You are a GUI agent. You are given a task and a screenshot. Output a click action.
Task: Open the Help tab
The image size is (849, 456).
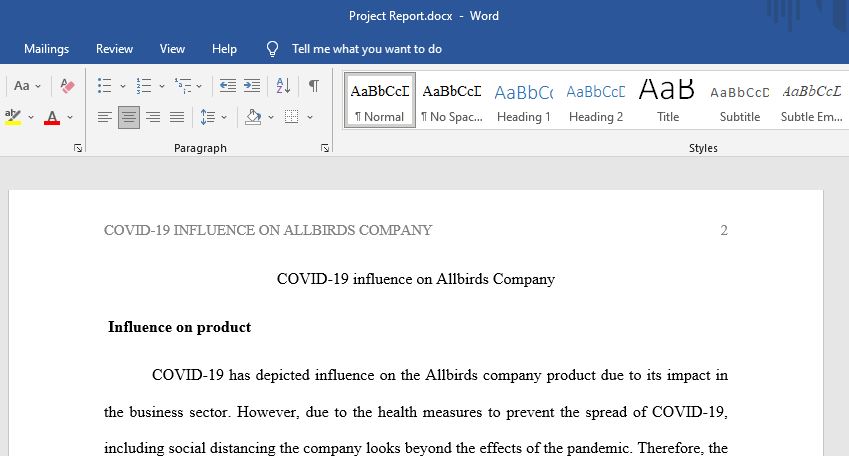click(x=224, y=49)
